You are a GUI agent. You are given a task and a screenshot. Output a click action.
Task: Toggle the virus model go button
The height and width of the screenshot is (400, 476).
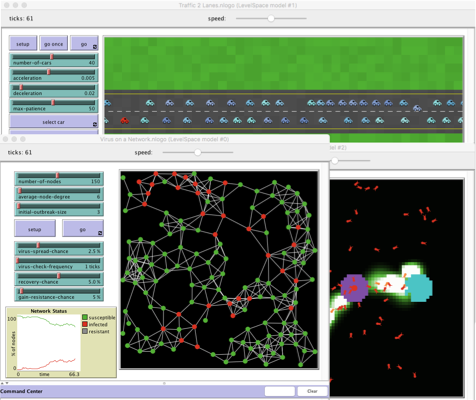click(x=83, y=229)
